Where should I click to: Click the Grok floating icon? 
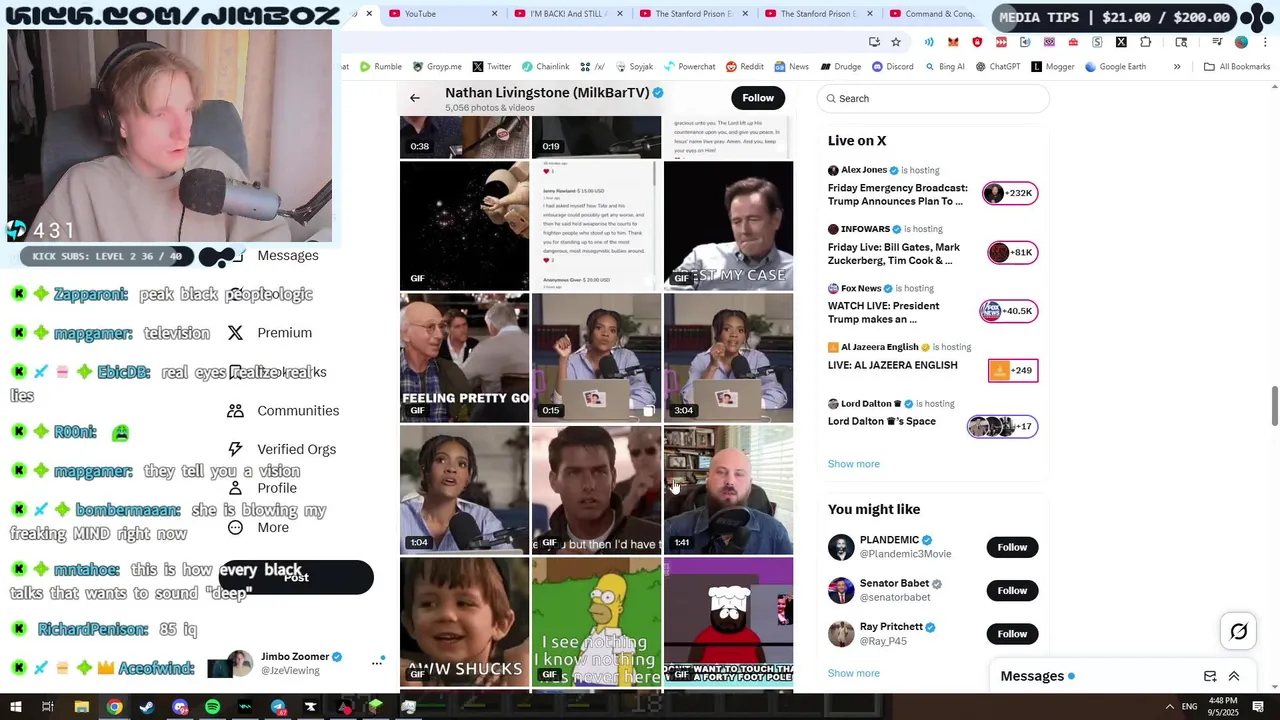click(1238, 631)
